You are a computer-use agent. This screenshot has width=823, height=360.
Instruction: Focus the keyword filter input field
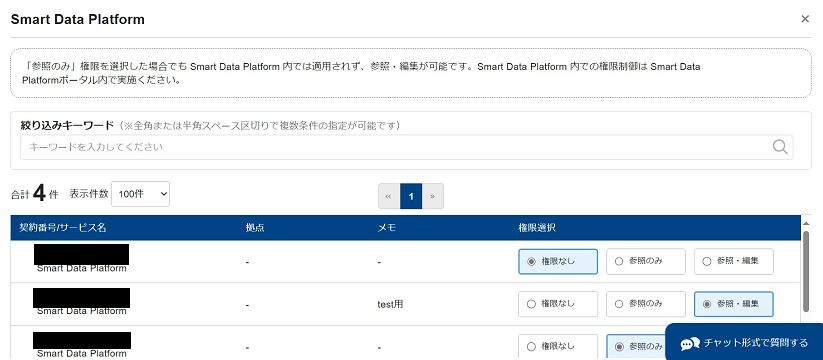tap(407, 147)
